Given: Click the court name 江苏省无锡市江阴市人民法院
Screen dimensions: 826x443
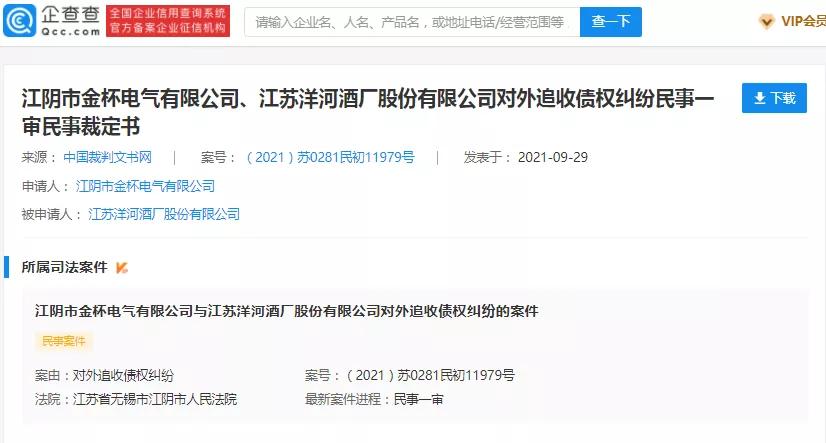Looking at the screenshot, I should pos(155,399).
